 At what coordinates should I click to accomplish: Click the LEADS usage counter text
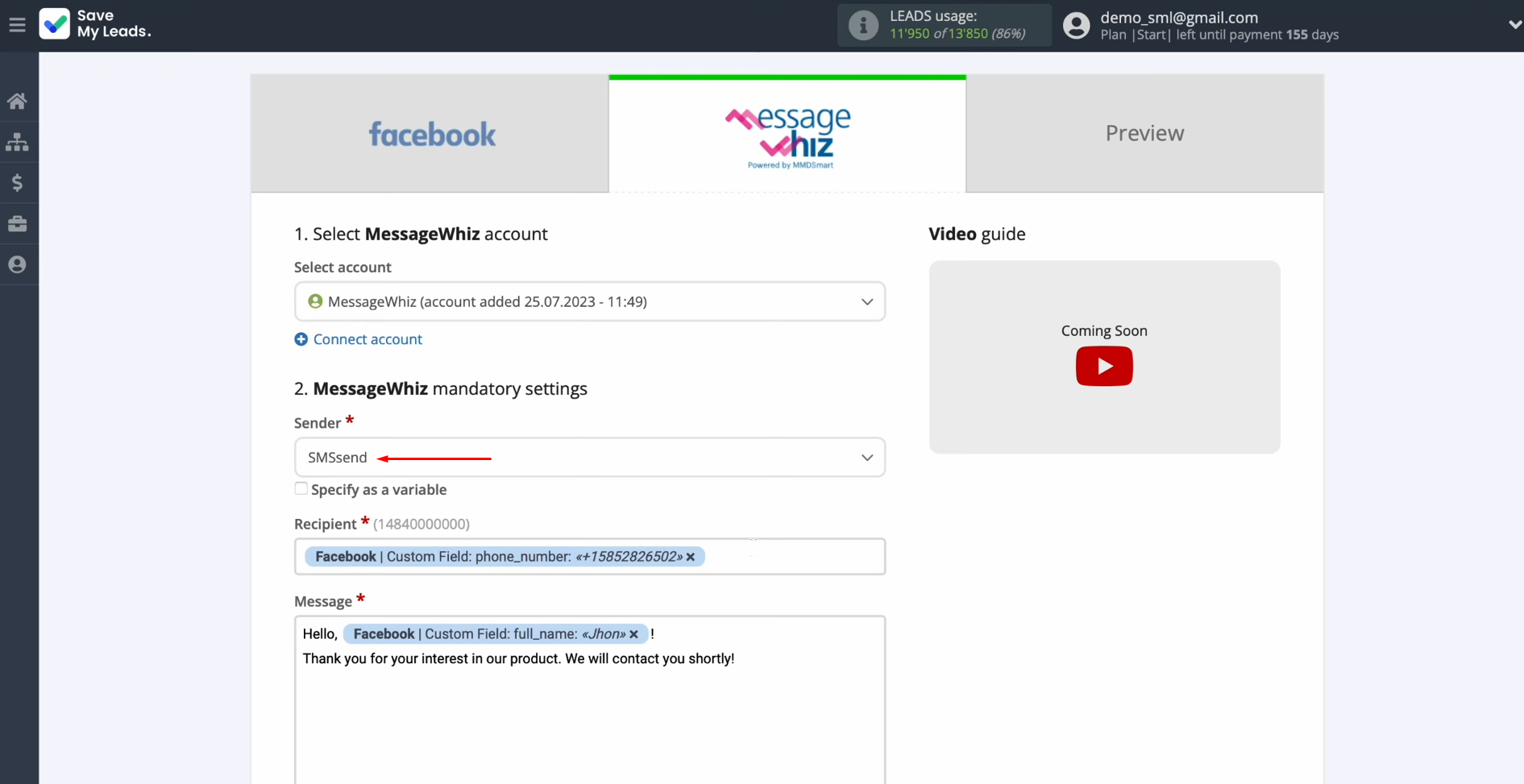pyautogui.click(x=957, y=33)
